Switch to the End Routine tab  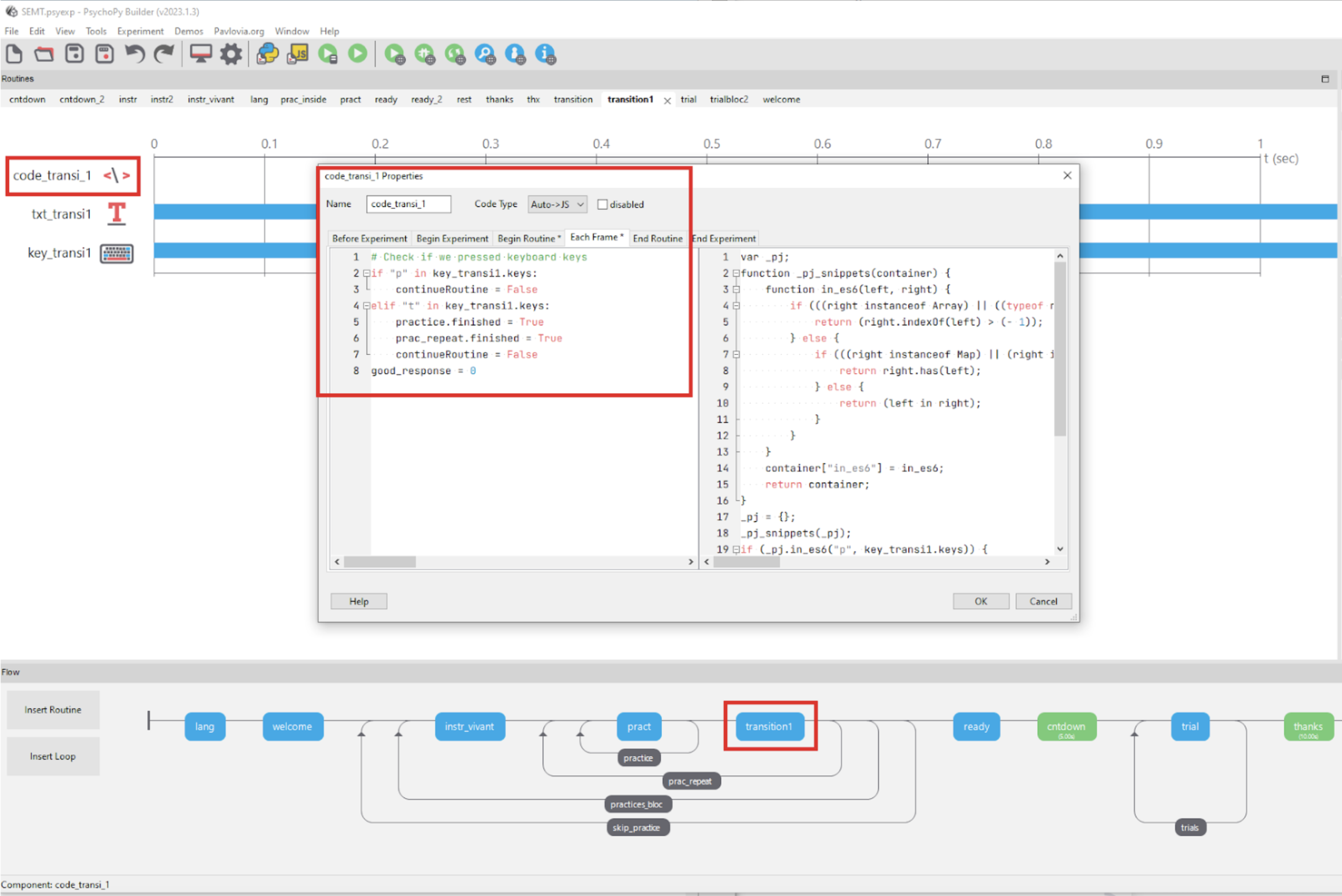click(x=658, y=238)
